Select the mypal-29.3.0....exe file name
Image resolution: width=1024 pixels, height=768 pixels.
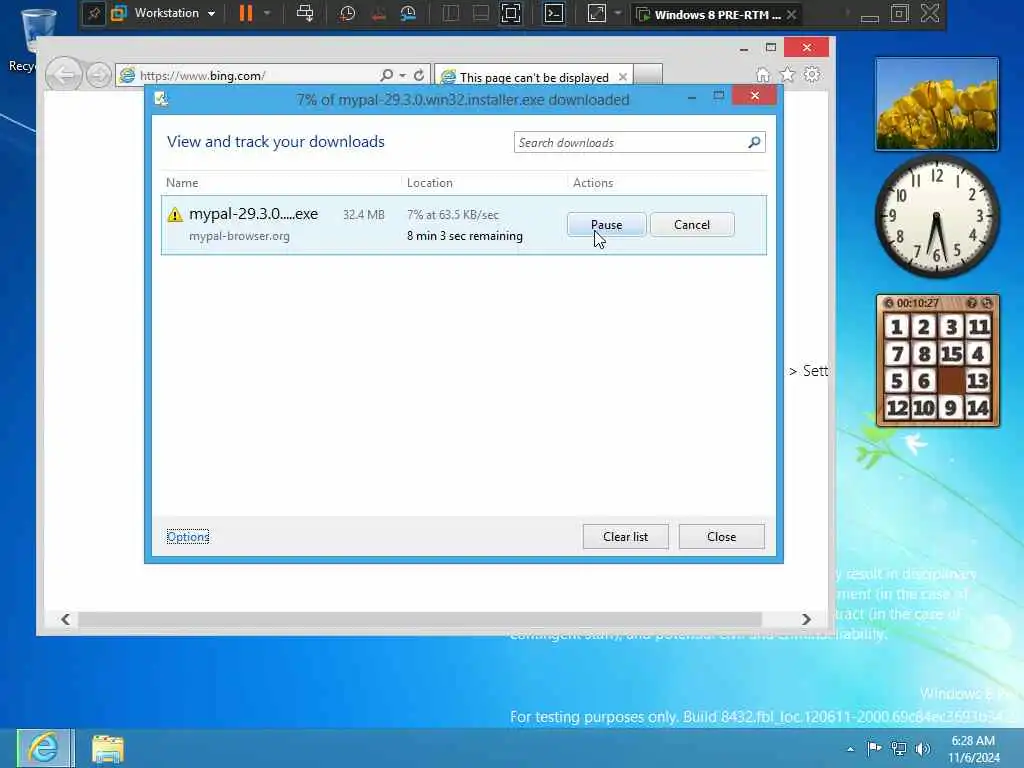click(x=253, y=214)
